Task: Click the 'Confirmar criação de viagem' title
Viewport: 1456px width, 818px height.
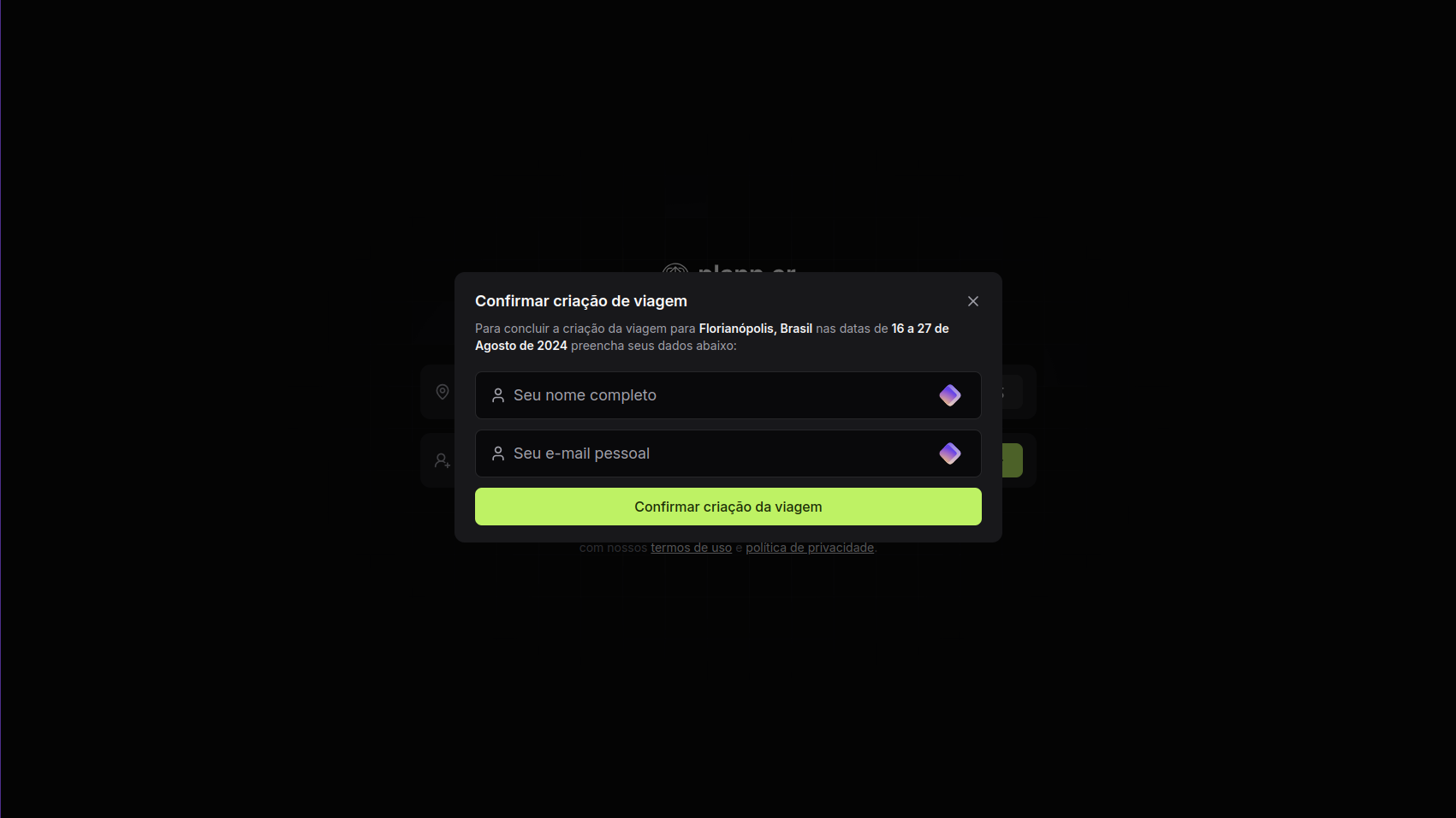Action: (x=581, y=301)
